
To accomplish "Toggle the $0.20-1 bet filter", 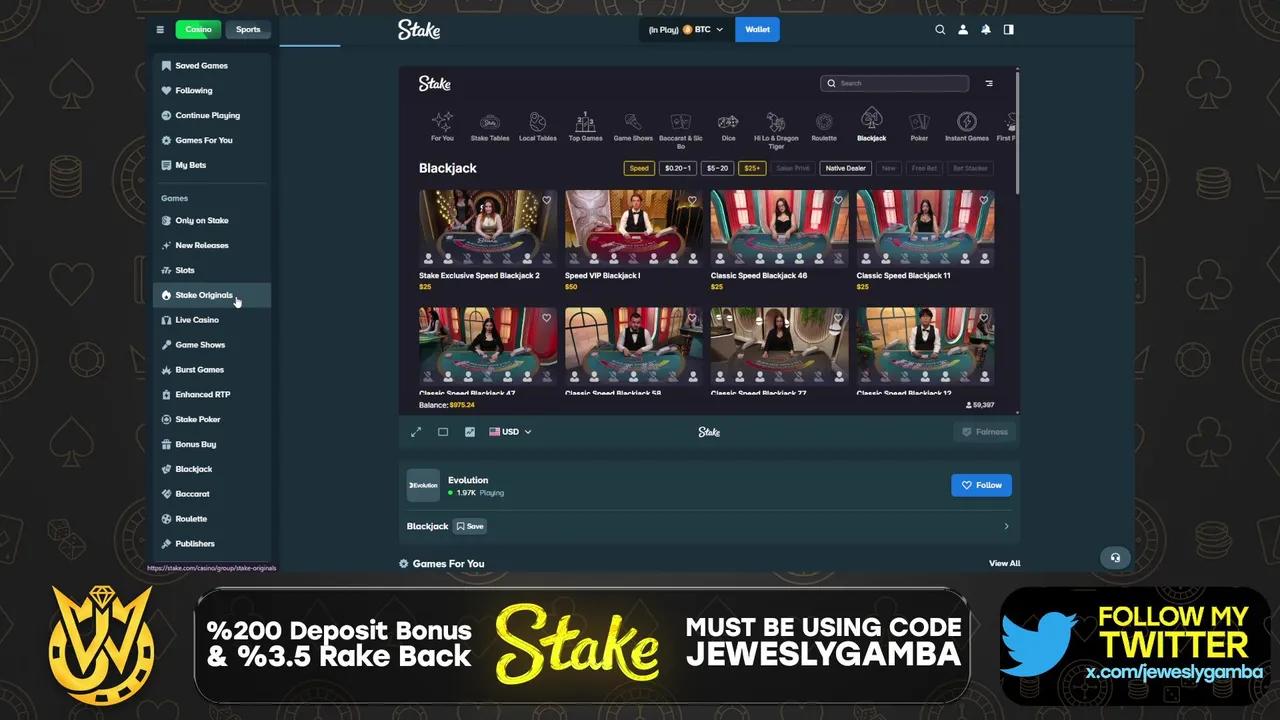I will tap(678, 168).
